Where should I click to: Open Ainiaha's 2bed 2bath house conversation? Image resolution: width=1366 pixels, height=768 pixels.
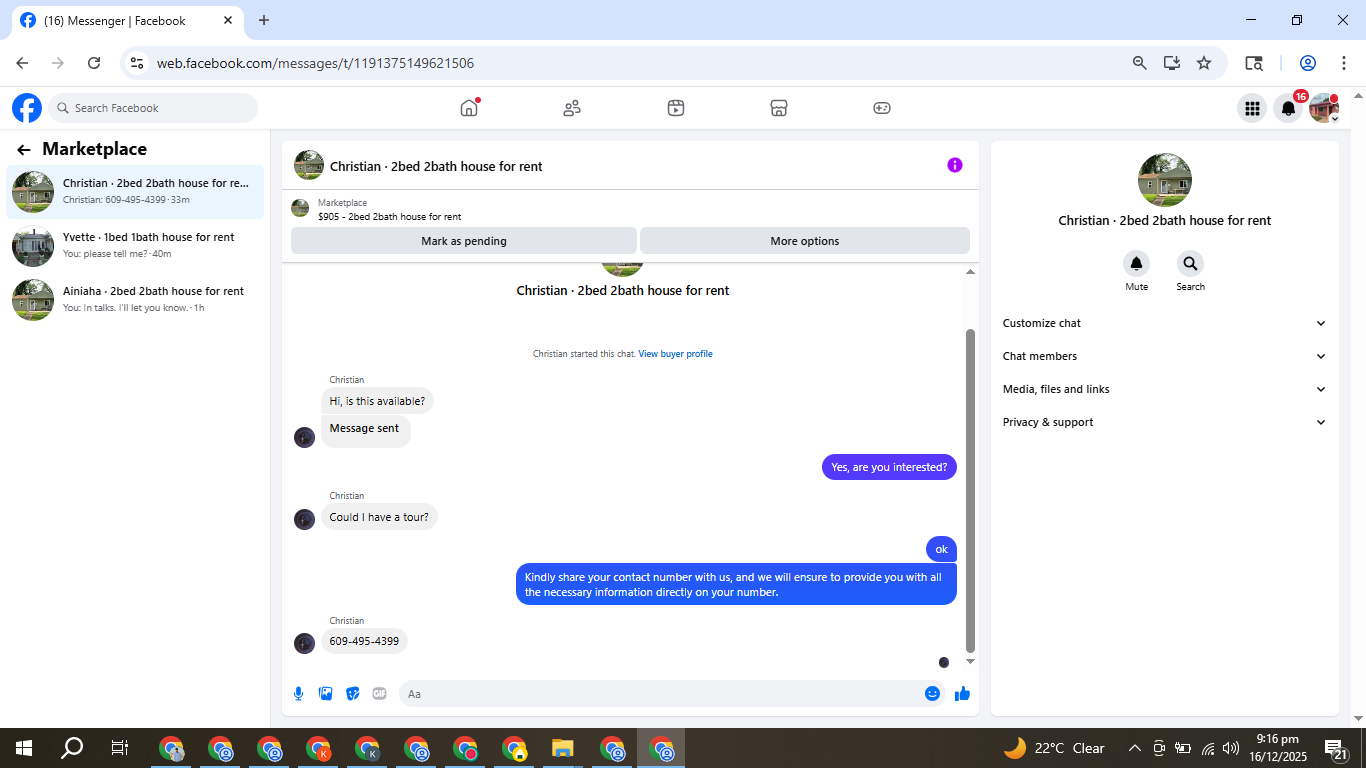[x=135, y=299]
